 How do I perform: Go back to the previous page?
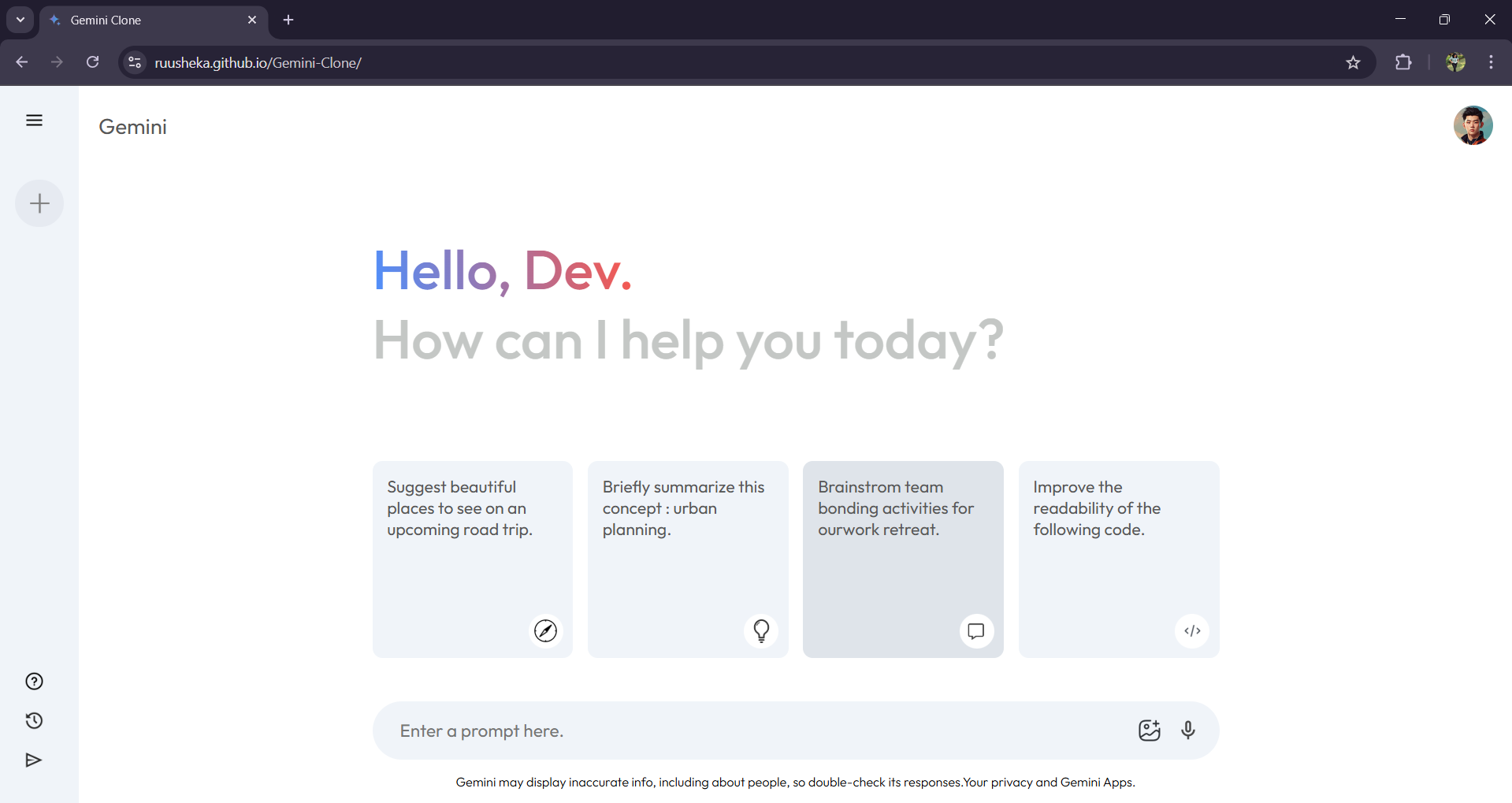tap(22, 62)
